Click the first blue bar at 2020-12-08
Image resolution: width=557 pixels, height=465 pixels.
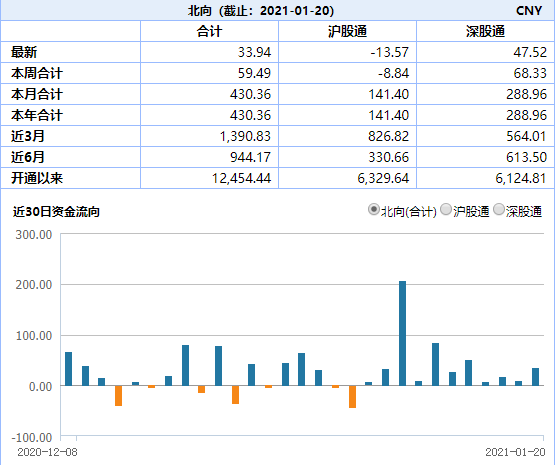tap(69, 369)
